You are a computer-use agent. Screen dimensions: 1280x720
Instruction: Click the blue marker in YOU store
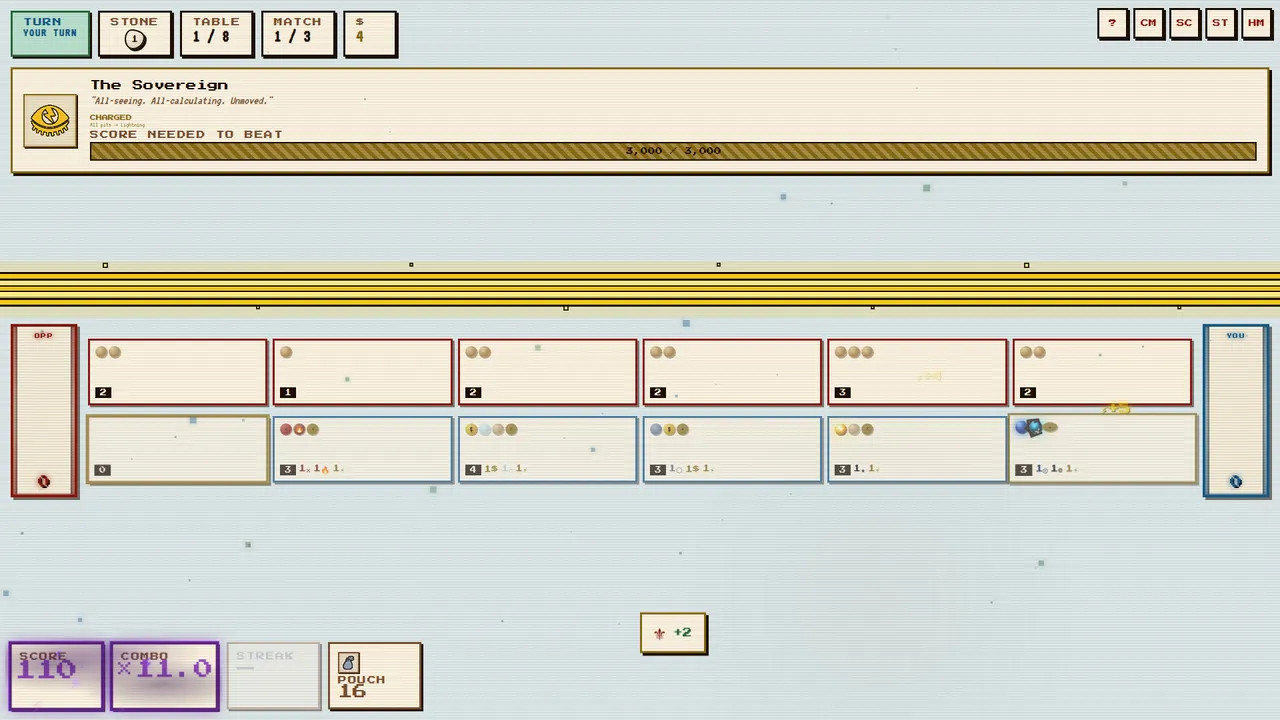point(1236,482)
